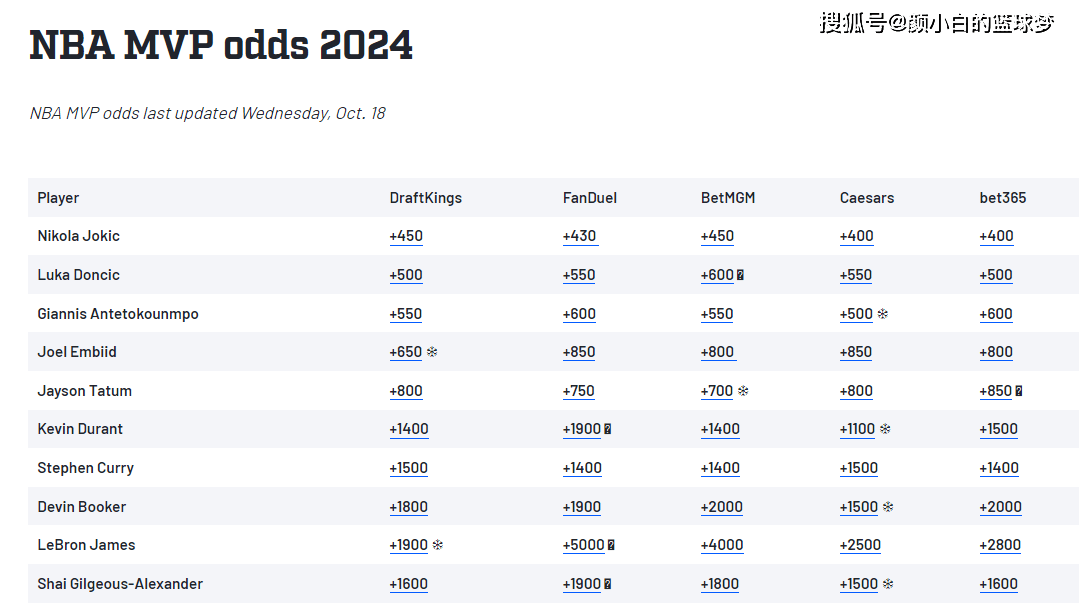Click snowflake icon beside Devin Booker's Caesars +1500
The height and width of the screenshot is (609, 1079).
coord(887,507)
